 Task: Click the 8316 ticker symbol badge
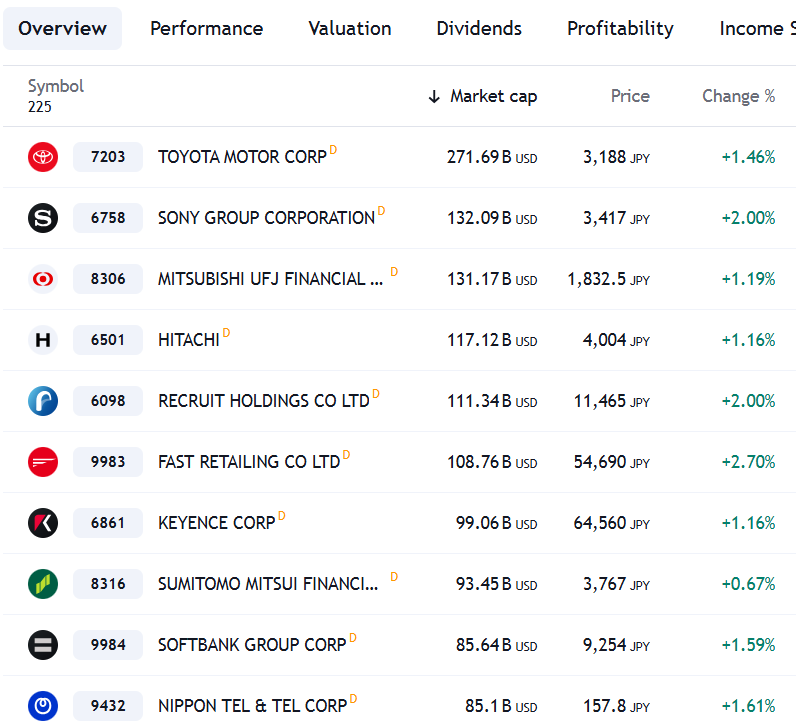pyautogui.click(x=108, y=584)
